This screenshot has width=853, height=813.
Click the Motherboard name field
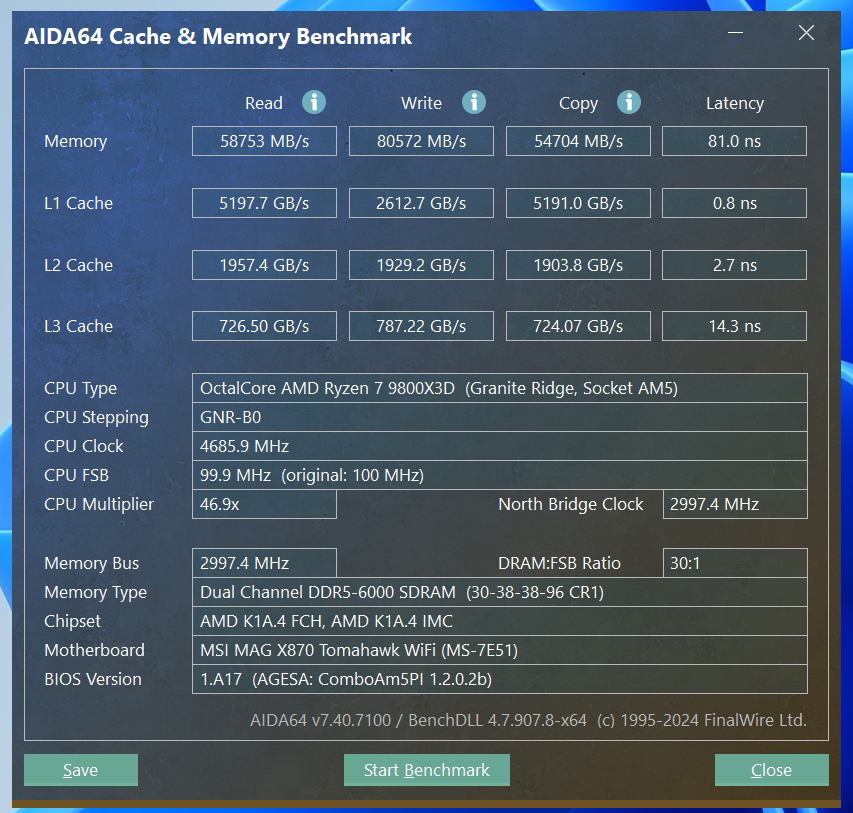(499, 650)
